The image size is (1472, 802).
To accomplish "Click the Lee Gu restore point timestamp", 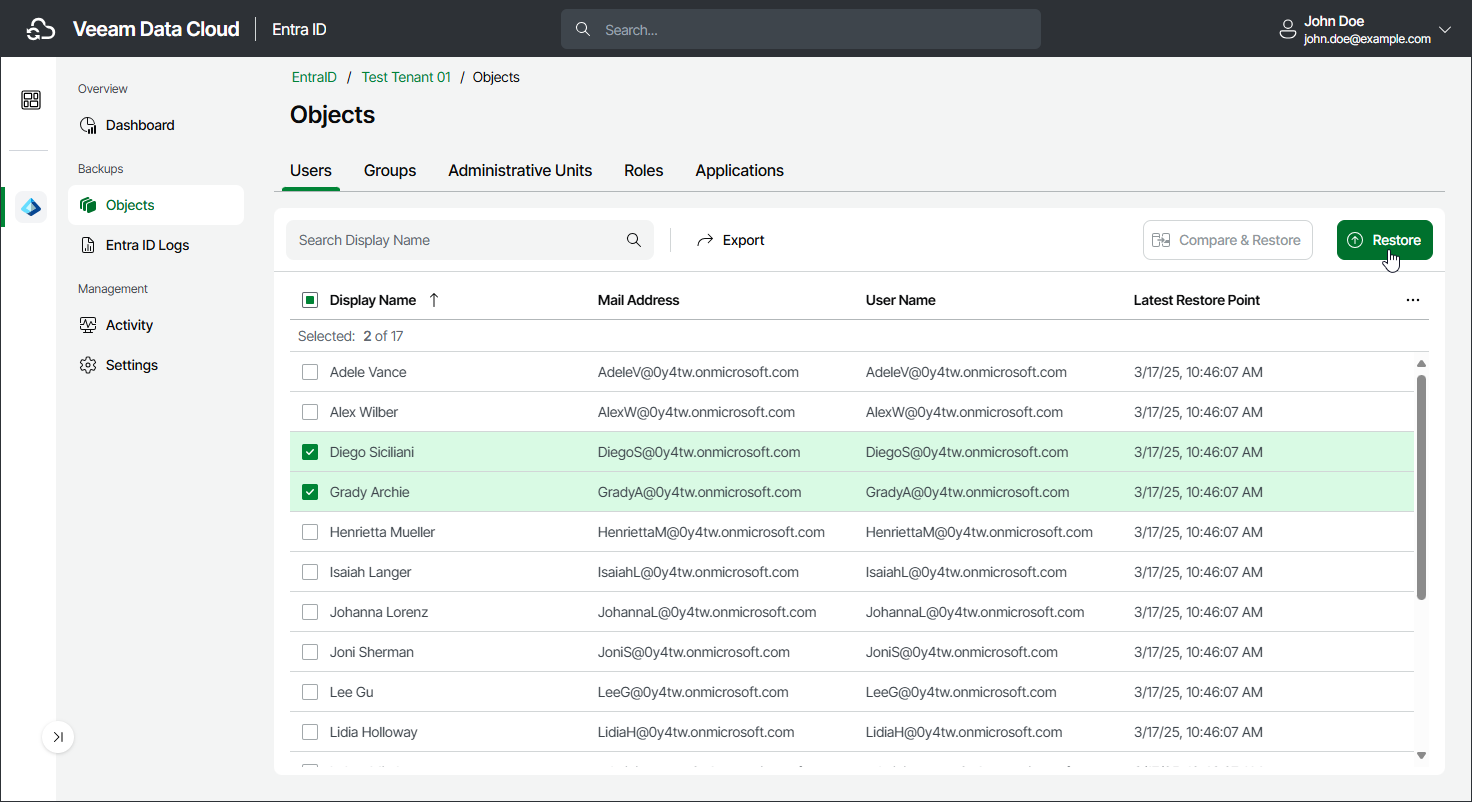I will pos(1198,692).
